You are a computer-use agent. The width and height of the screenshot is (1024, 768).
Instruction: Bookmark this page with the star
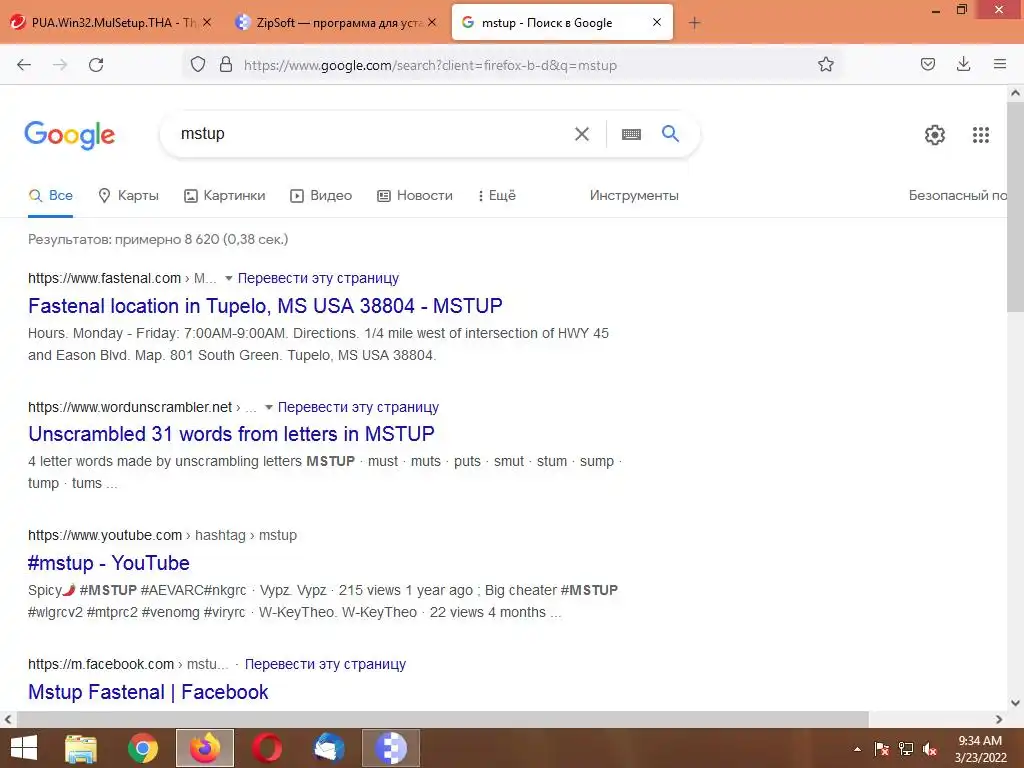pos(825,65)
